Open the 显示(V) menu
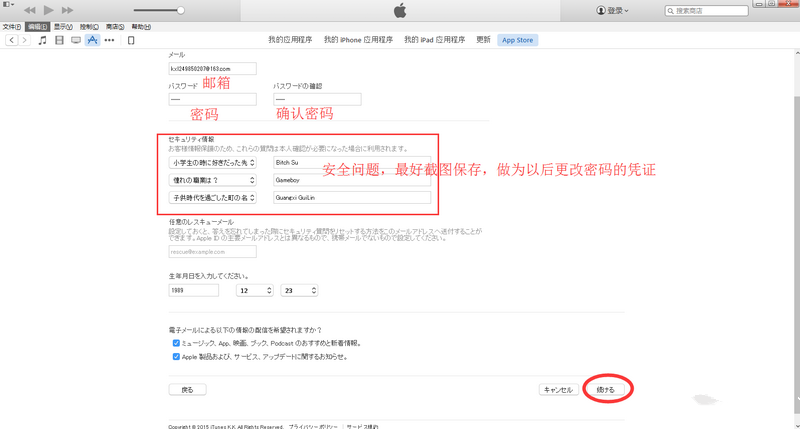The height and width of the screenshot is (429, 800). [63, 27]
